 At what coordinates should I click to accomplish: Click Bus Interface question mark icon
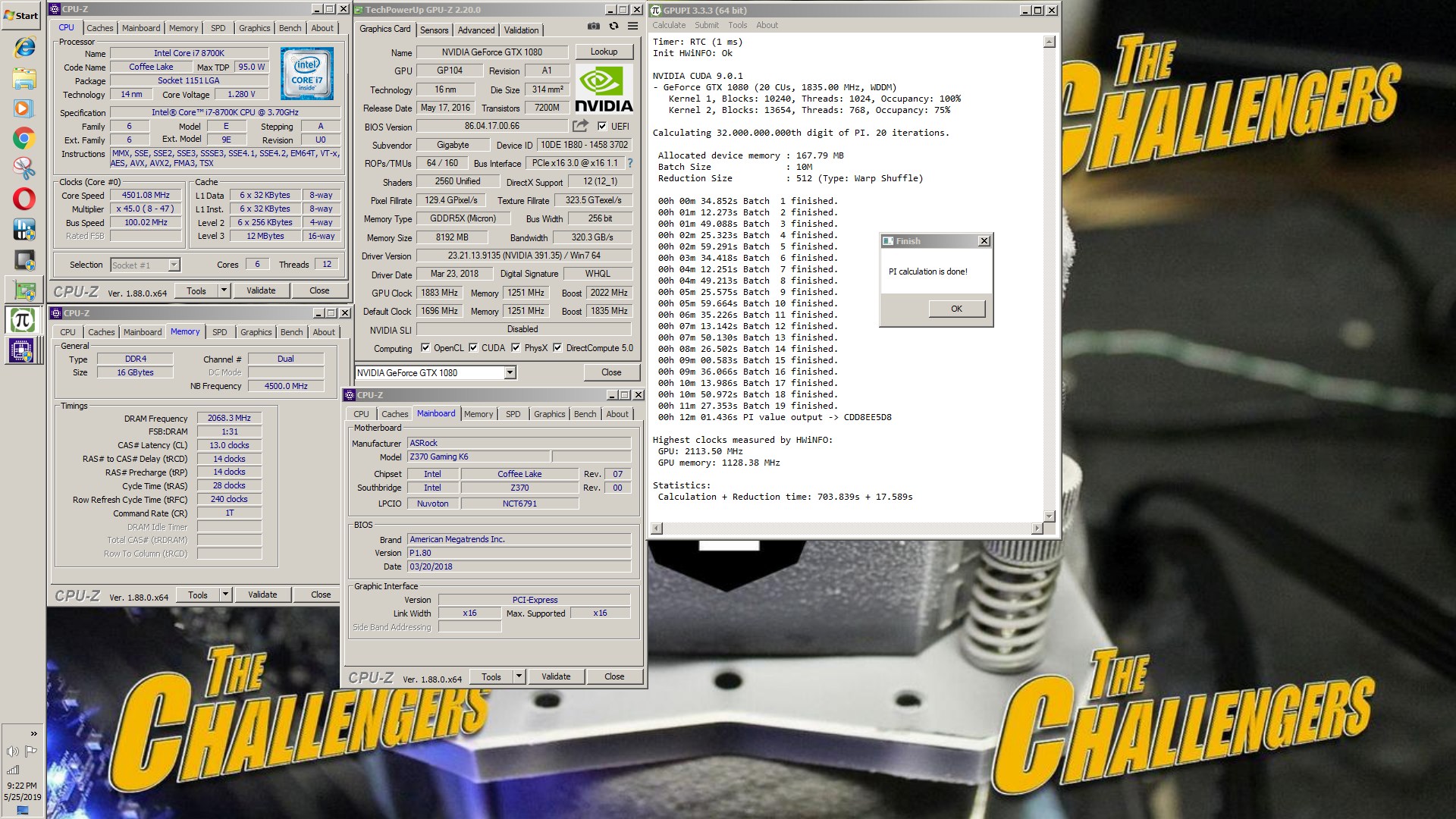click(630, 163)
